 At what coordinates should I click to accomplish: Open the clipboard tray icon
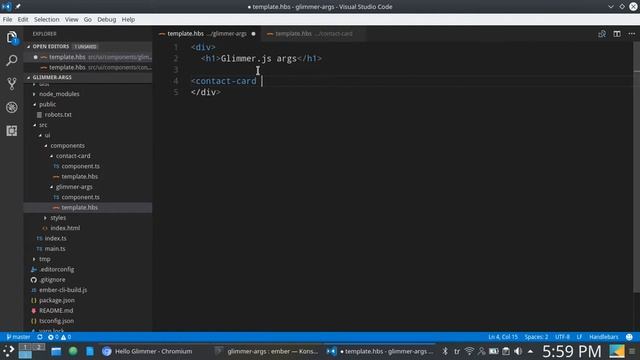(x=506, y=351)
